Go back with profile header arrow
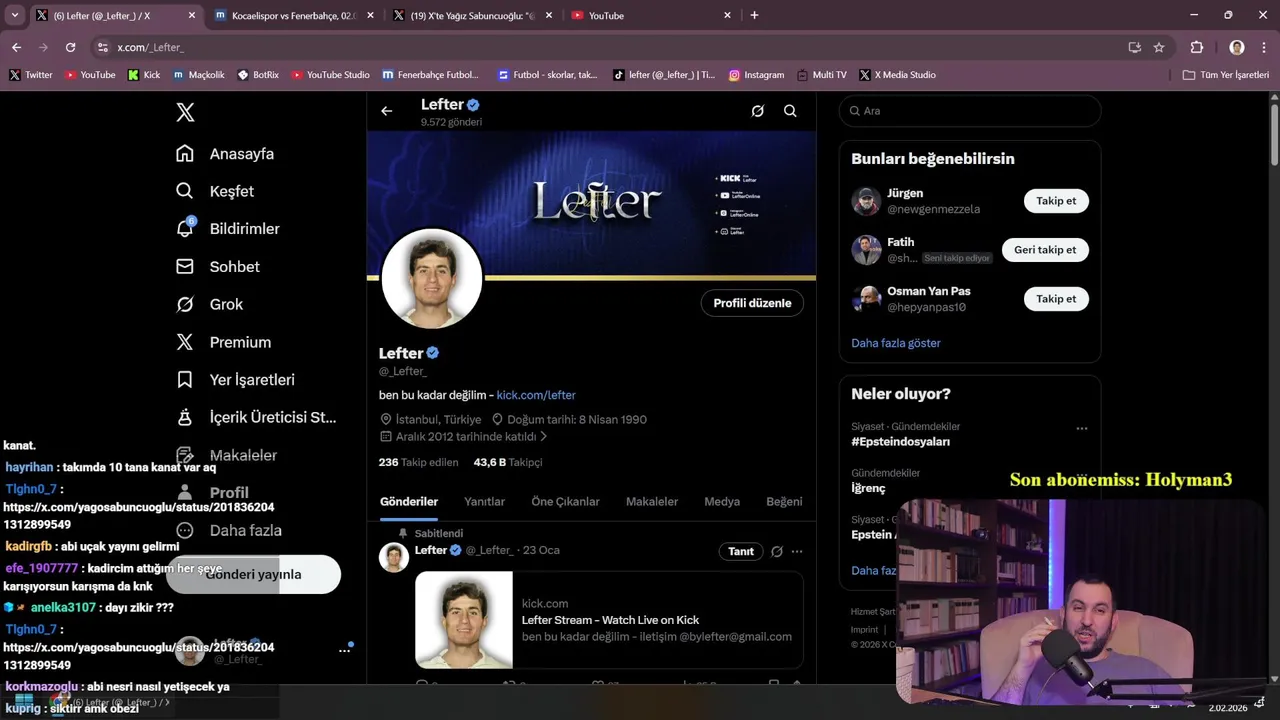 (x=387, y=111)
